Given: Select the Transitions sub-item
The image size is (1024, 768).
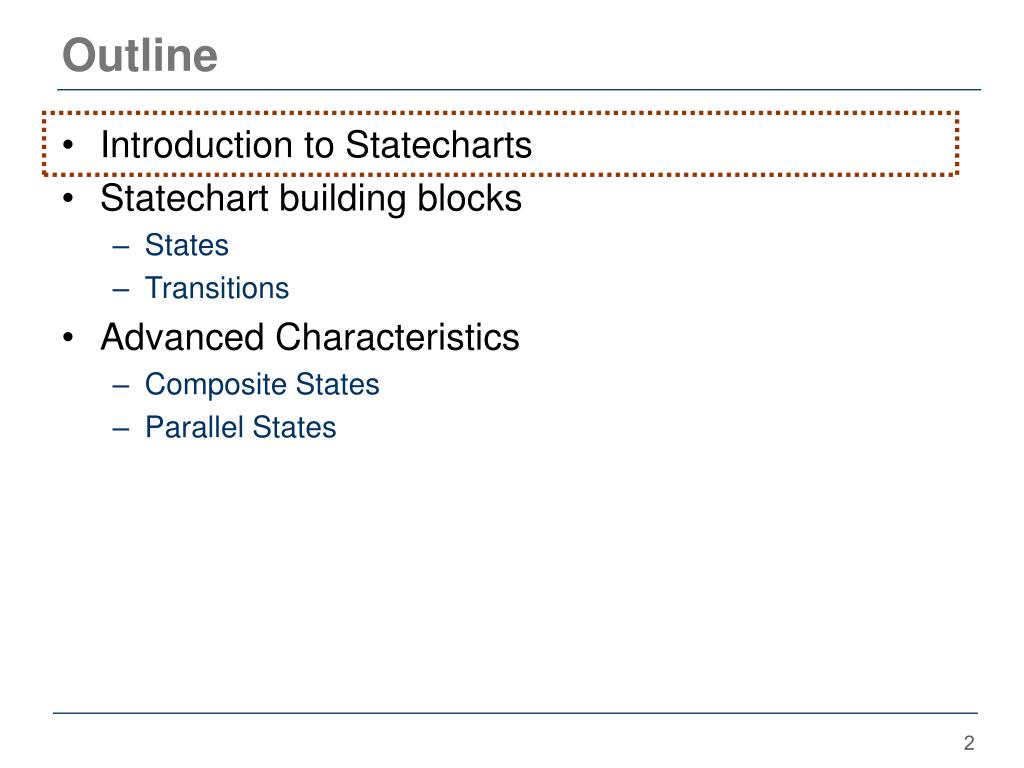Looking at the screenshot, I should click(x=217, y=288).
